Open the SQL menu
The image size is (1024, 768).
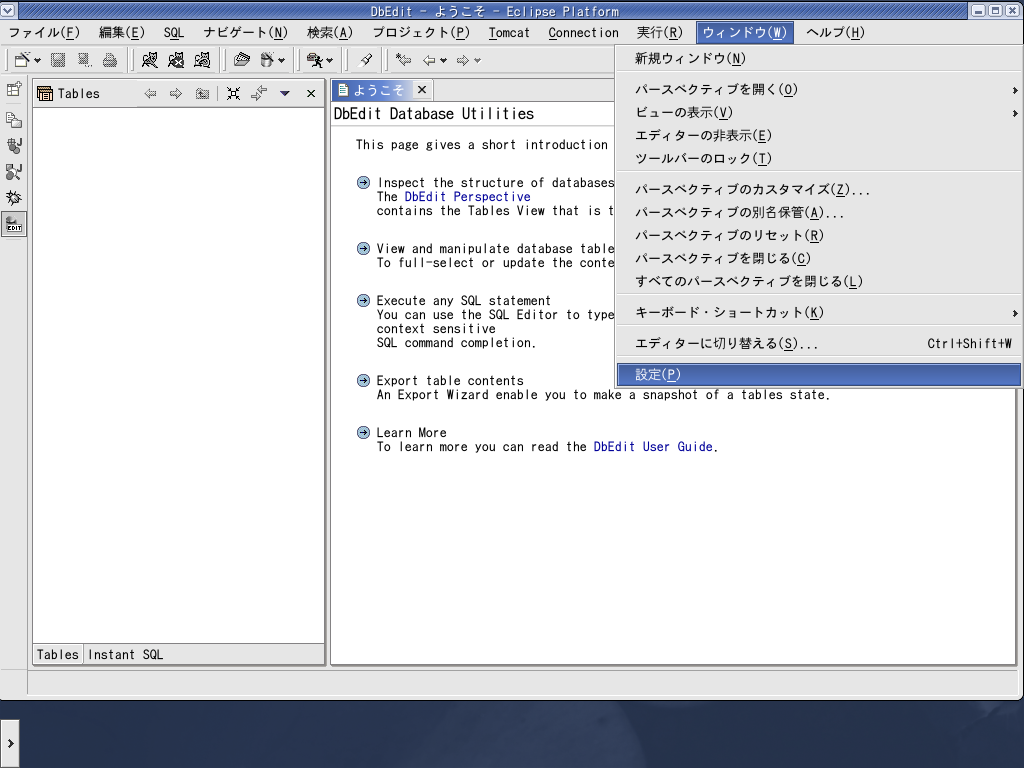(x=174, y=33)
